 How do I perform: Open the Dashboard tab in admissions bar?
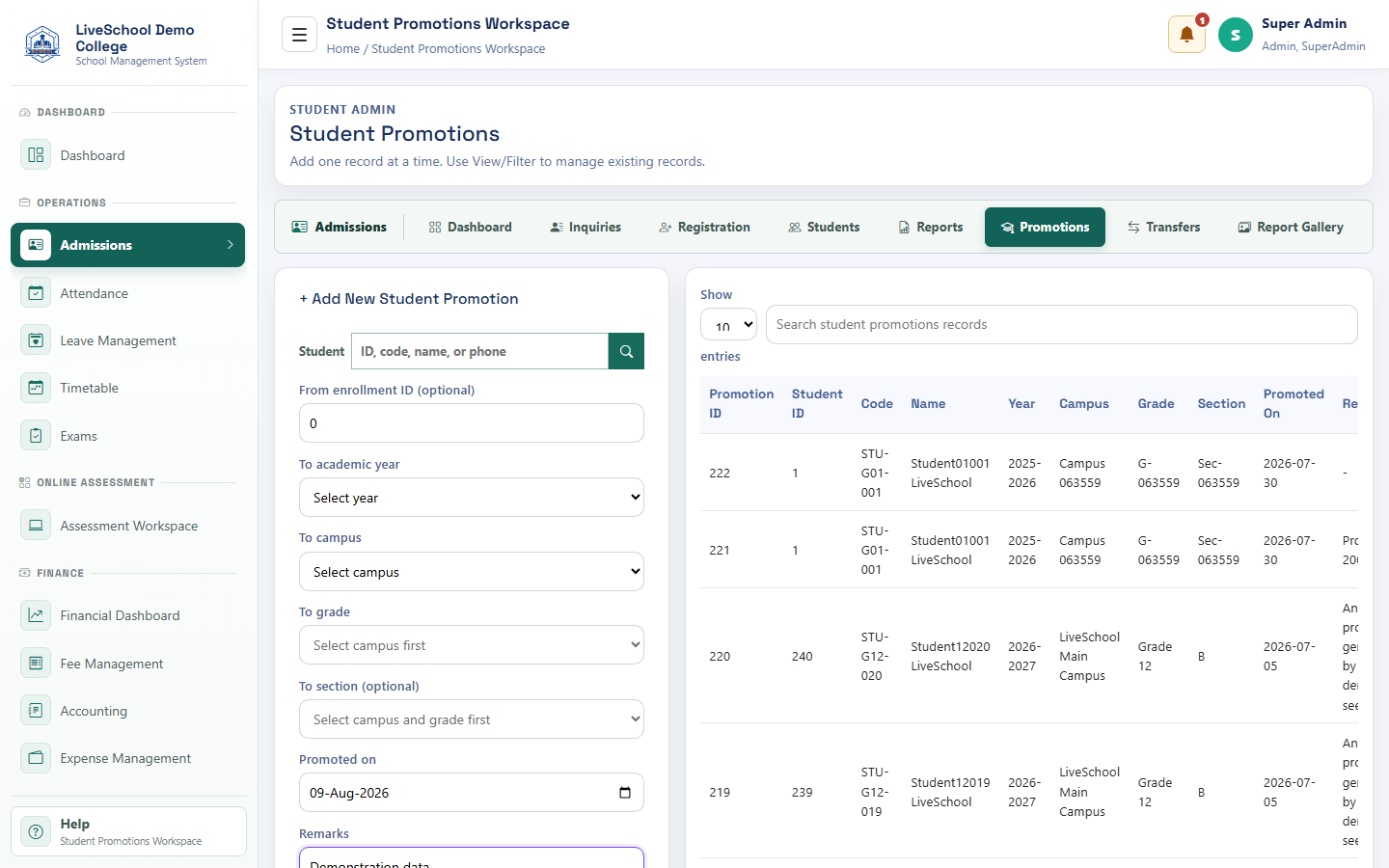pos(470,228)
